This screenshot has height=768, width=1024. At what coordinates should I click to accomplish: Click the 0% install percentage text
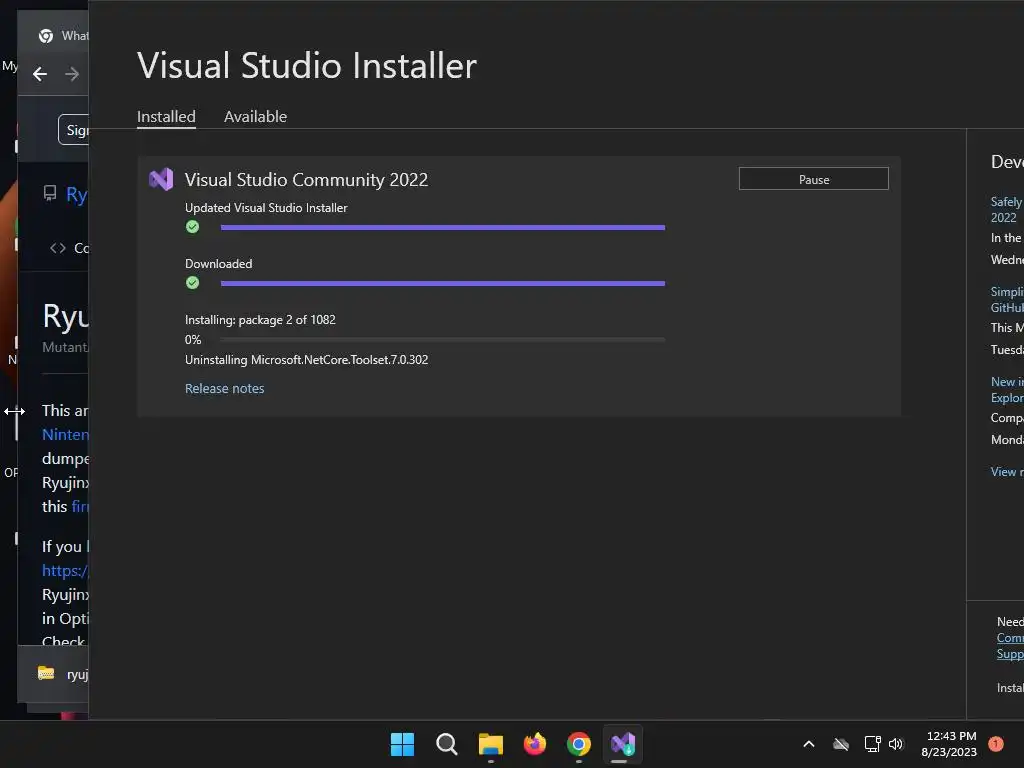point(193,340)
